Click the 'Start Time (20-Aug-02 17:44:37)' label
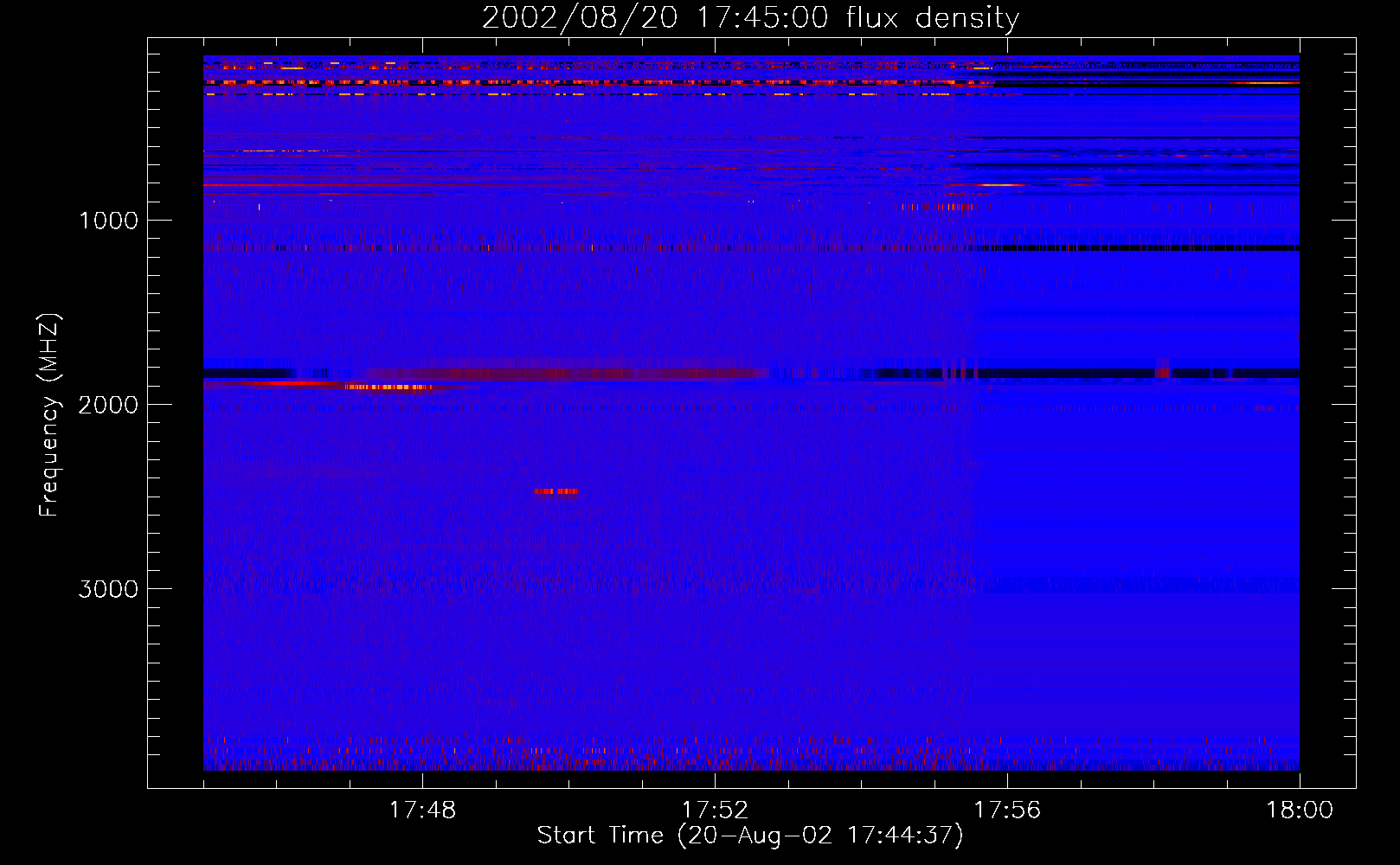 pos(750,836)
